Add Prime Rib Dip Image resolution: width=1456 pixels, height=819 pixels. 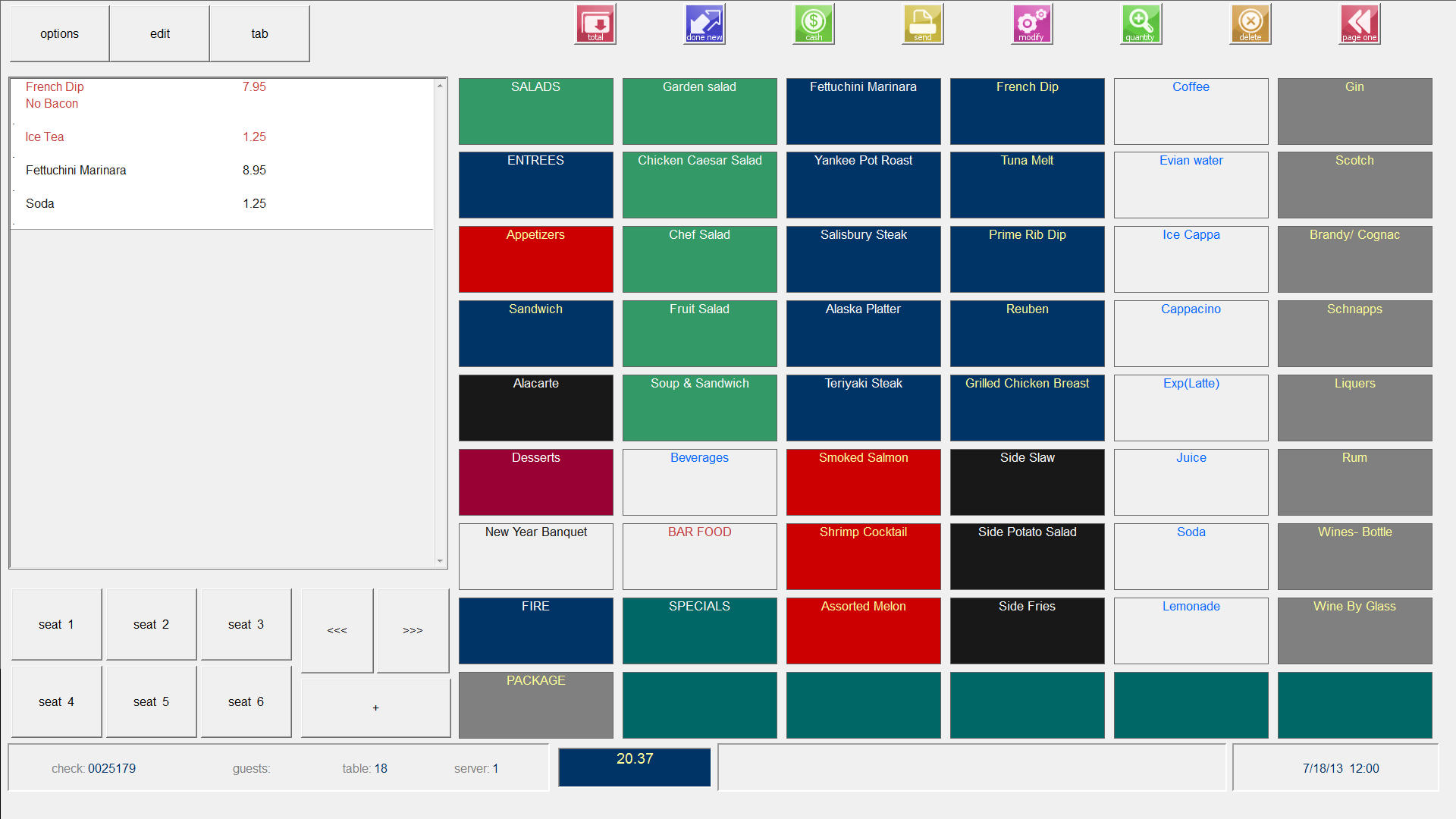[1028, 259]
